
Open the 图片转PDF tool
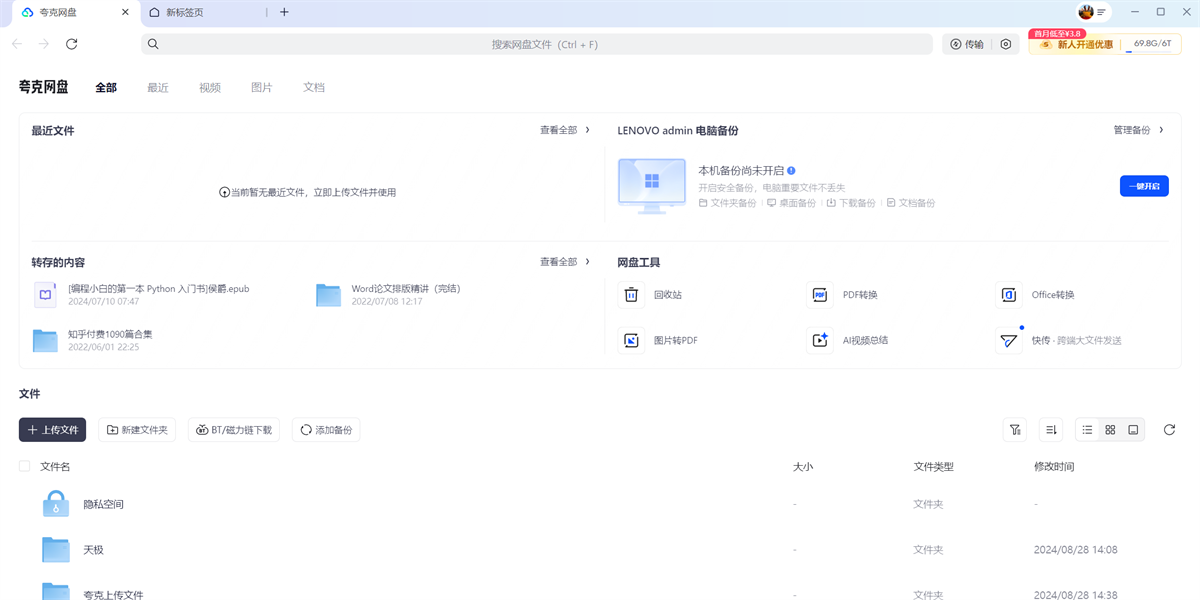click(x=632, y=340)
